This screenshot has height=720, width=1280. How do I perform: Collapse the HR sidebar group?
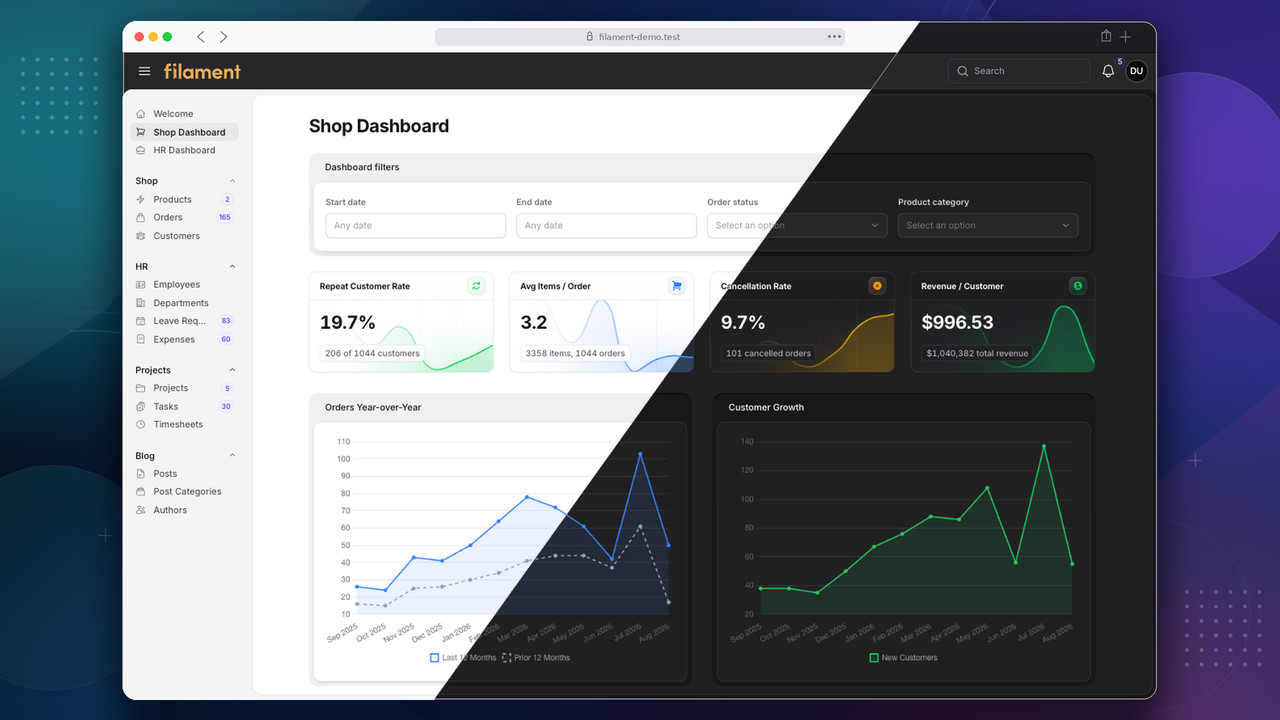click(232, 267)
